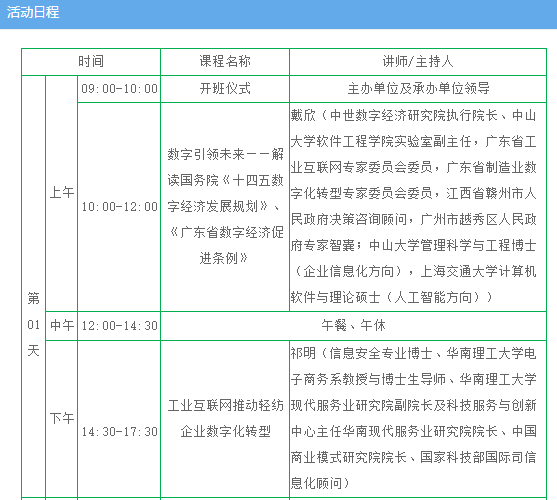Click the 数字引领未来 course title cell
557x500 pixels.
(225, 207)
